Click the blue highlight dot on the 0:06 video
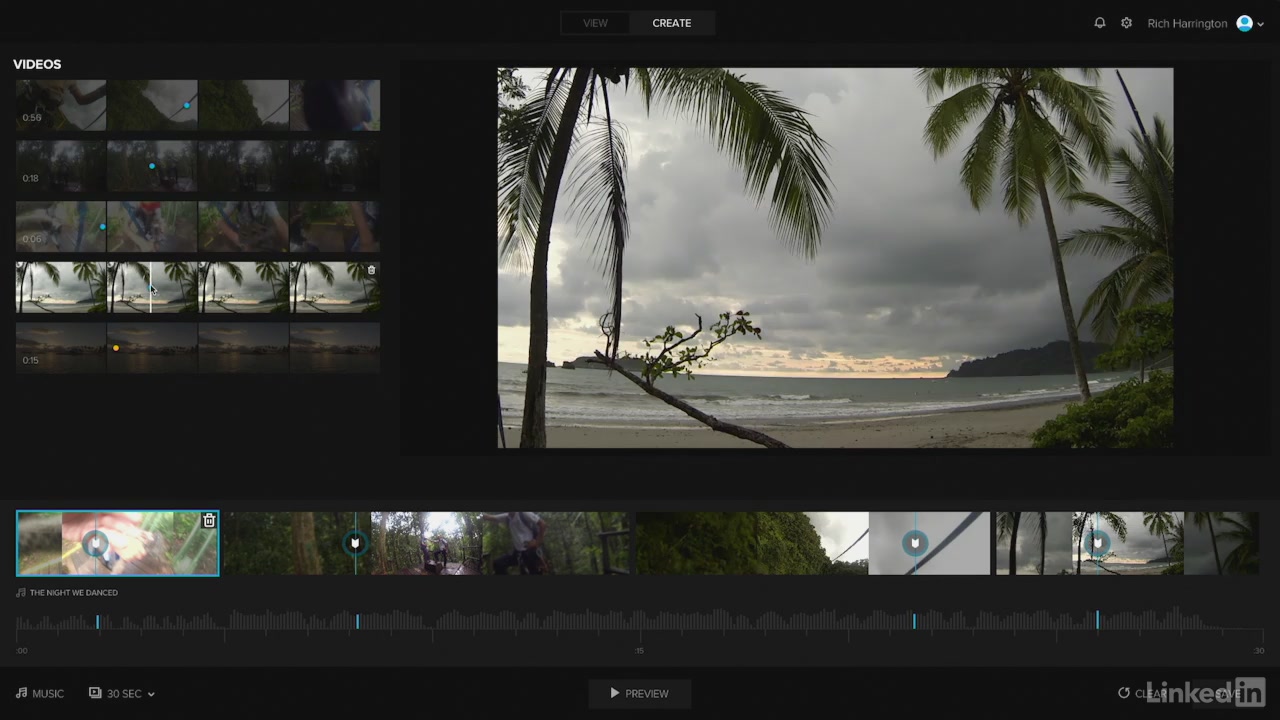This screenshot has width=1280, height=720. pos(102,227)
